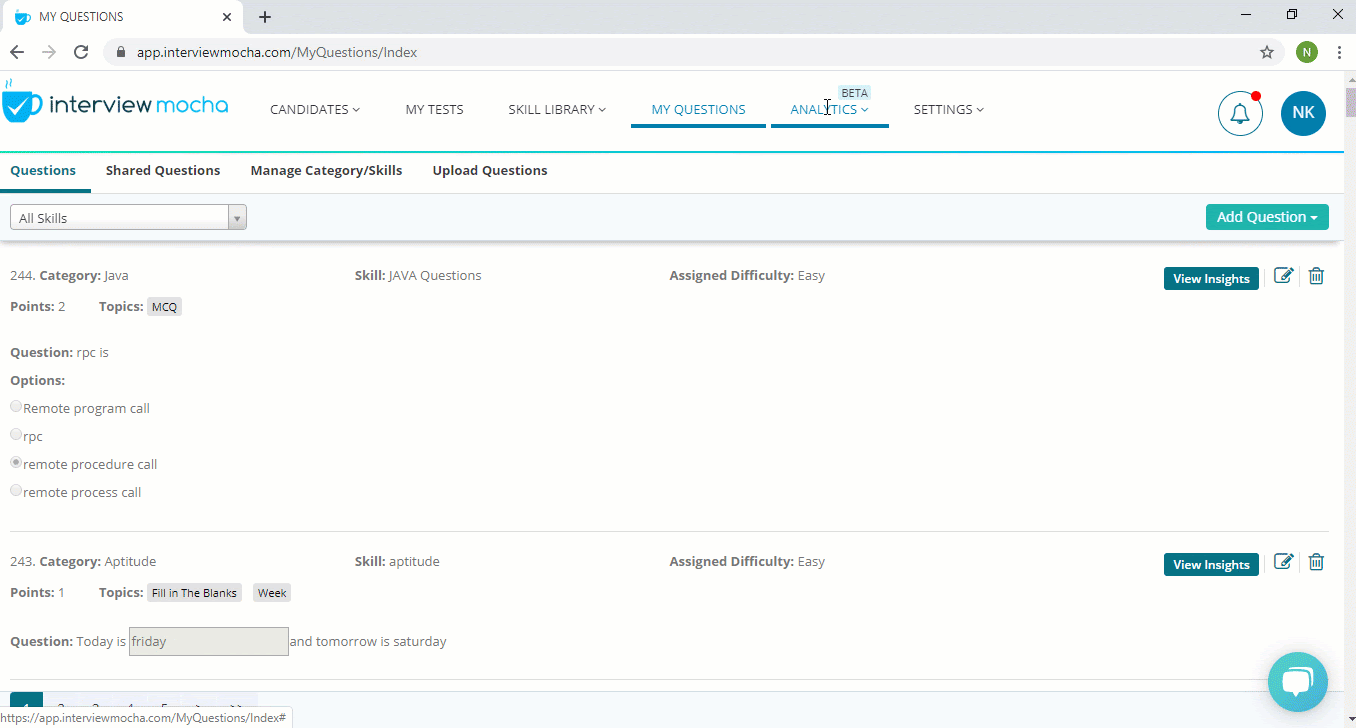Switch to the Shared Questions tab
Screen dimensions: 1356x728
(163, 170)
